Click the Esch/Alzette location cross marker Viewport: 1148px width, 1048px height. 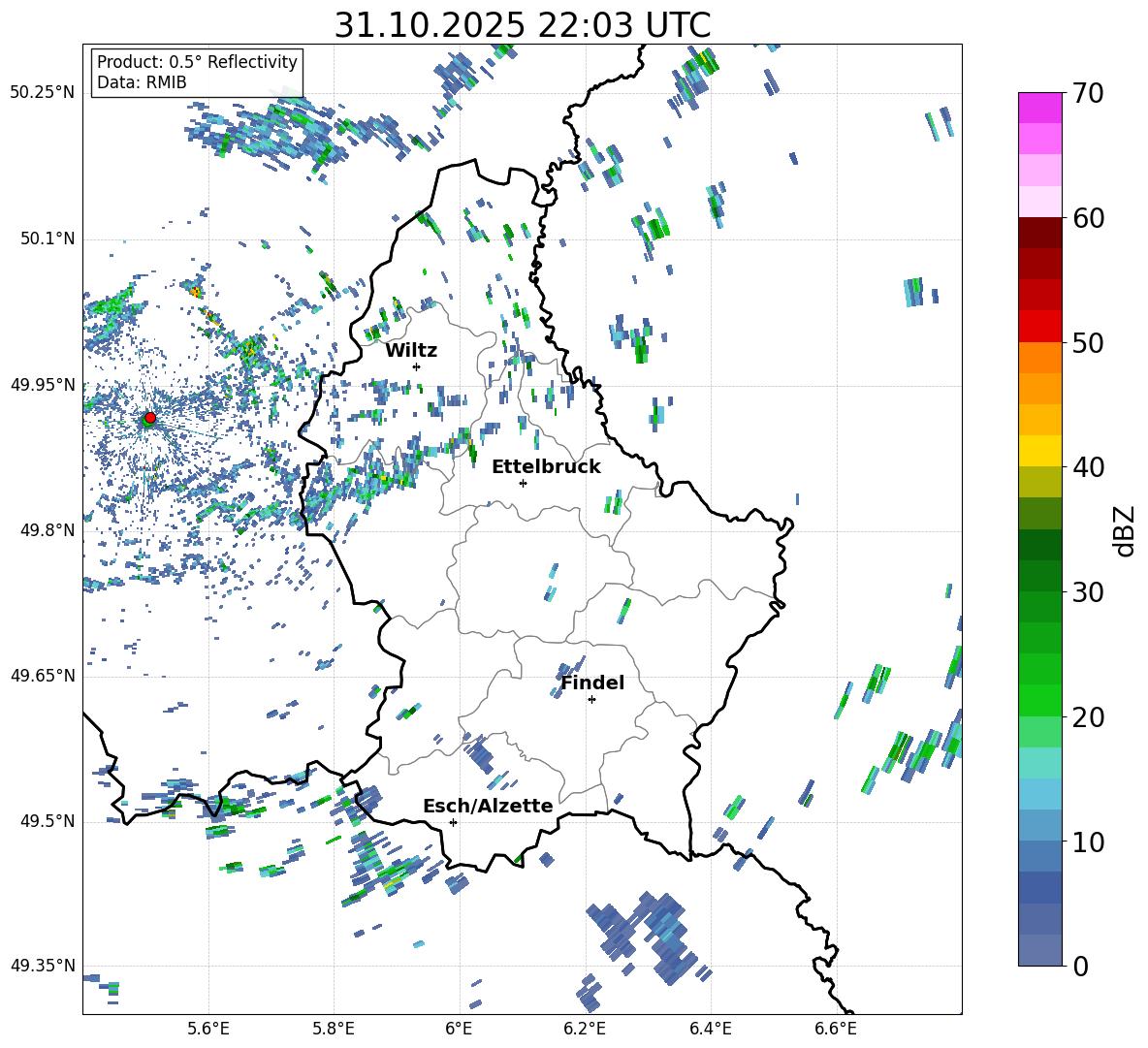coord(453,822)
